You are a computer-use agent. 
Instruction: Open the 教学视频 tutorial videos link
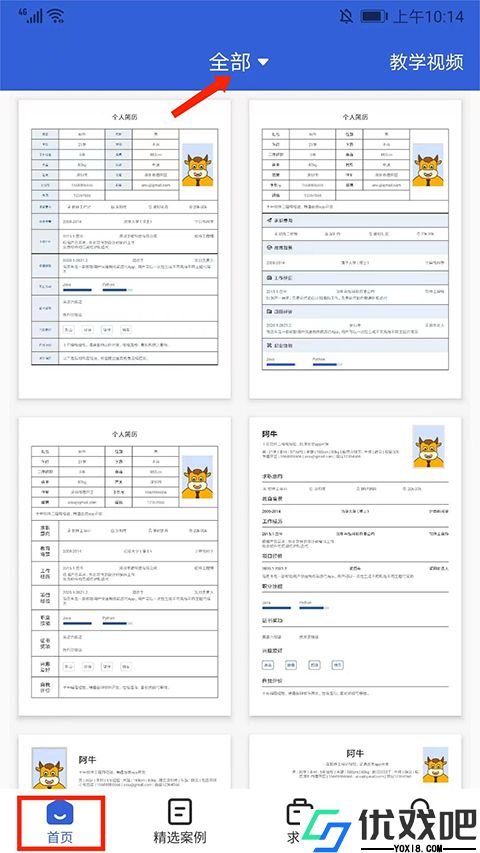[426, 63]
